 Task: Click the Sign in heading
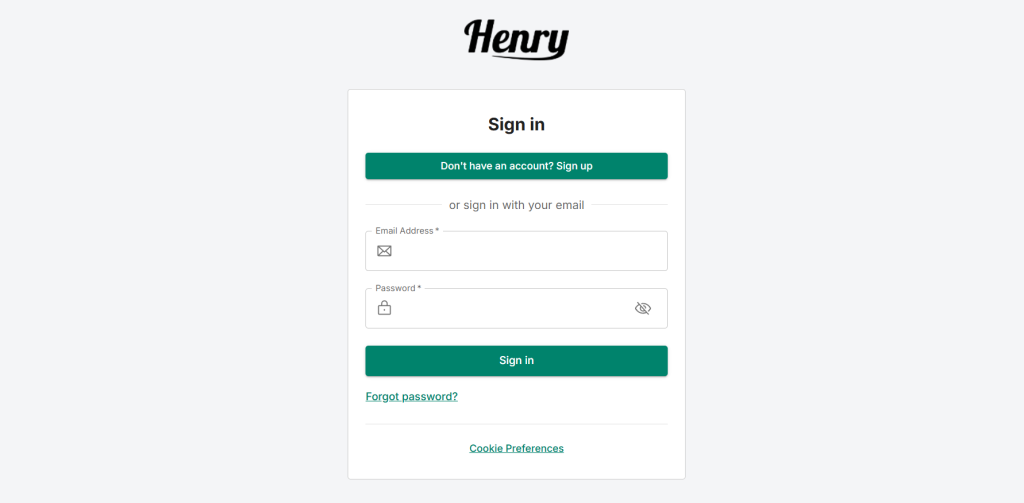click(x=517, y=125)
